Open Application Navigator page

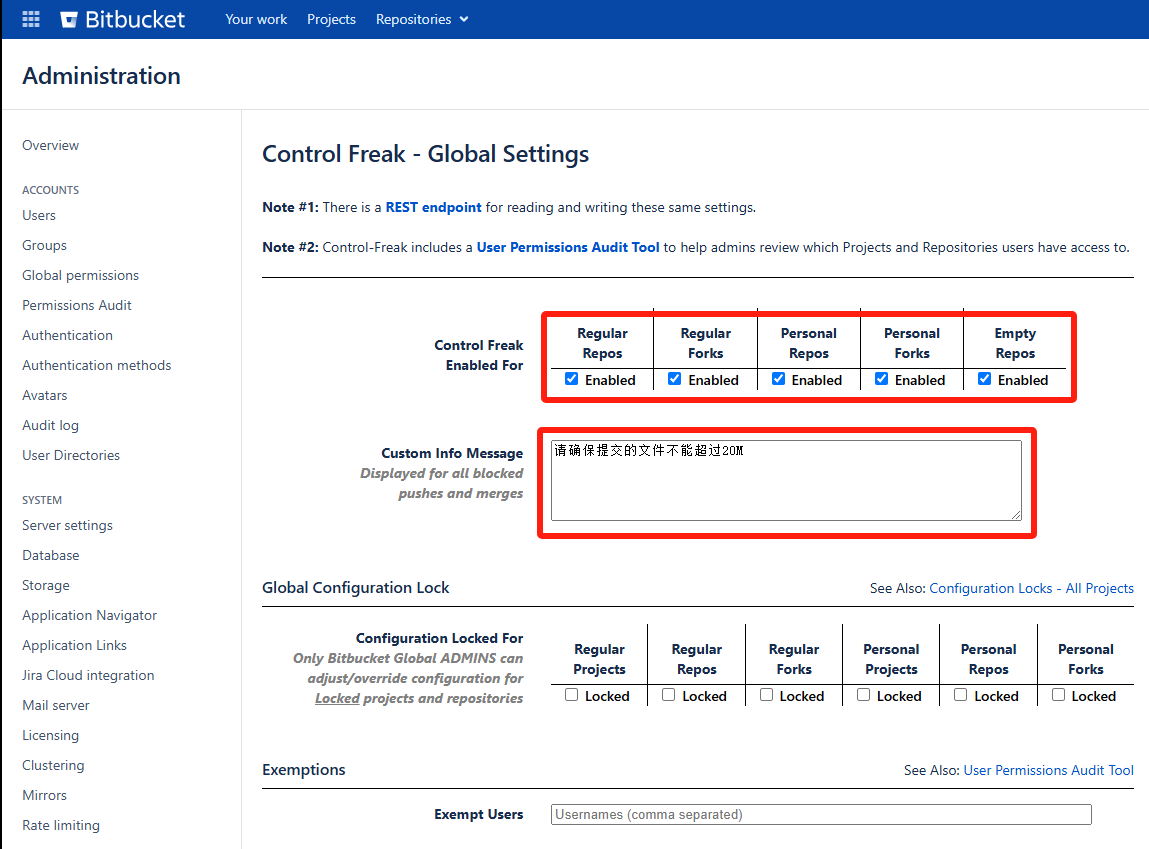click(89, 615)
